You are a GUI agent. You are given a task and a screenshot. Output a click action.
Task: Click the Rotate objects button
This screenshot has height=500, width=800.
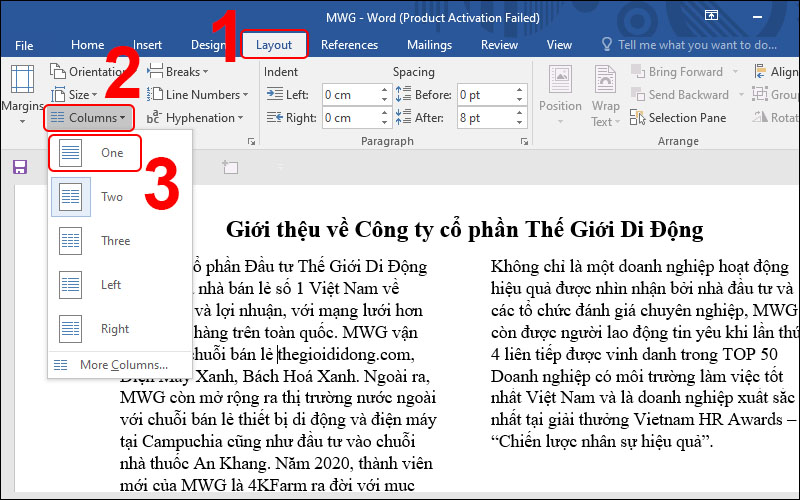click(x=776, y=118)
